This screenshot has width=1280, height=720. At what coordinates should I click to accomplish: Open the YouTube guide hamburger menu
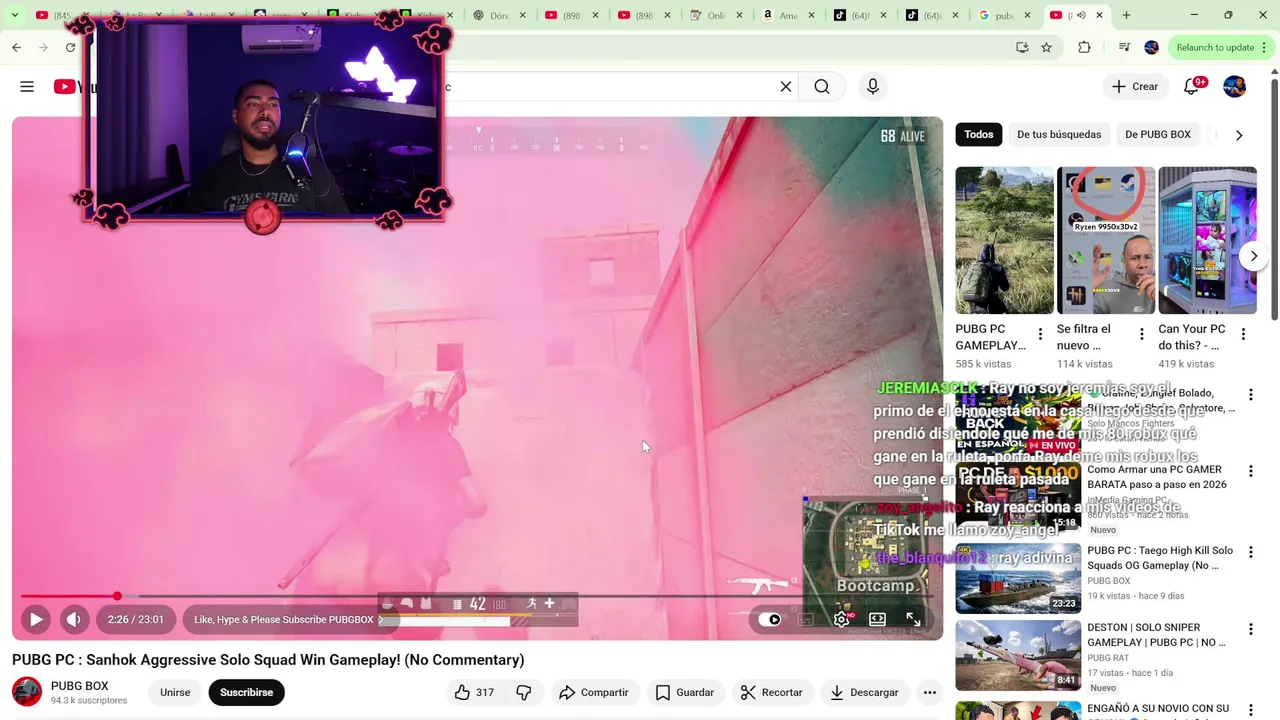[x=27, y=87]
